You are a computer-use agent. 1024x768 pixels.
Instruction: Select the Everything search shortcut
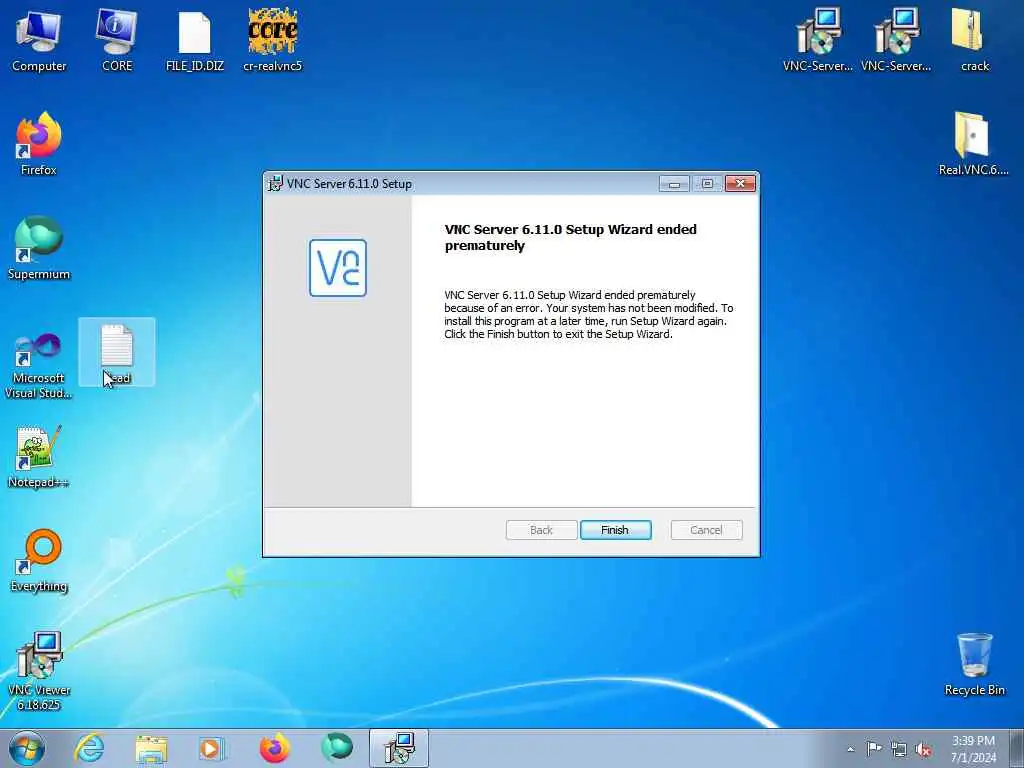click(39, 561)
